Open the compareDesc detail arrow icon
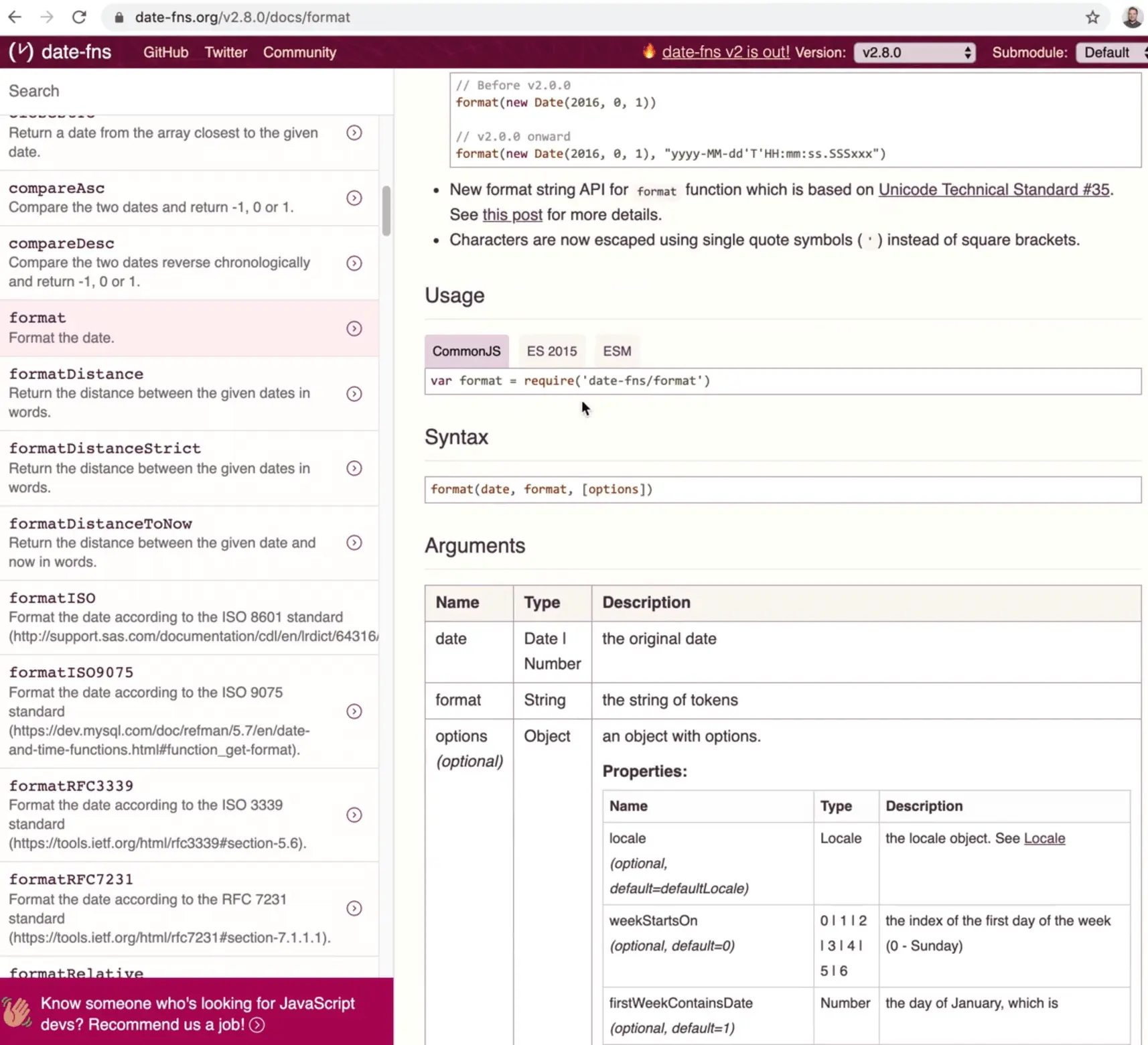 click(354, 263)
